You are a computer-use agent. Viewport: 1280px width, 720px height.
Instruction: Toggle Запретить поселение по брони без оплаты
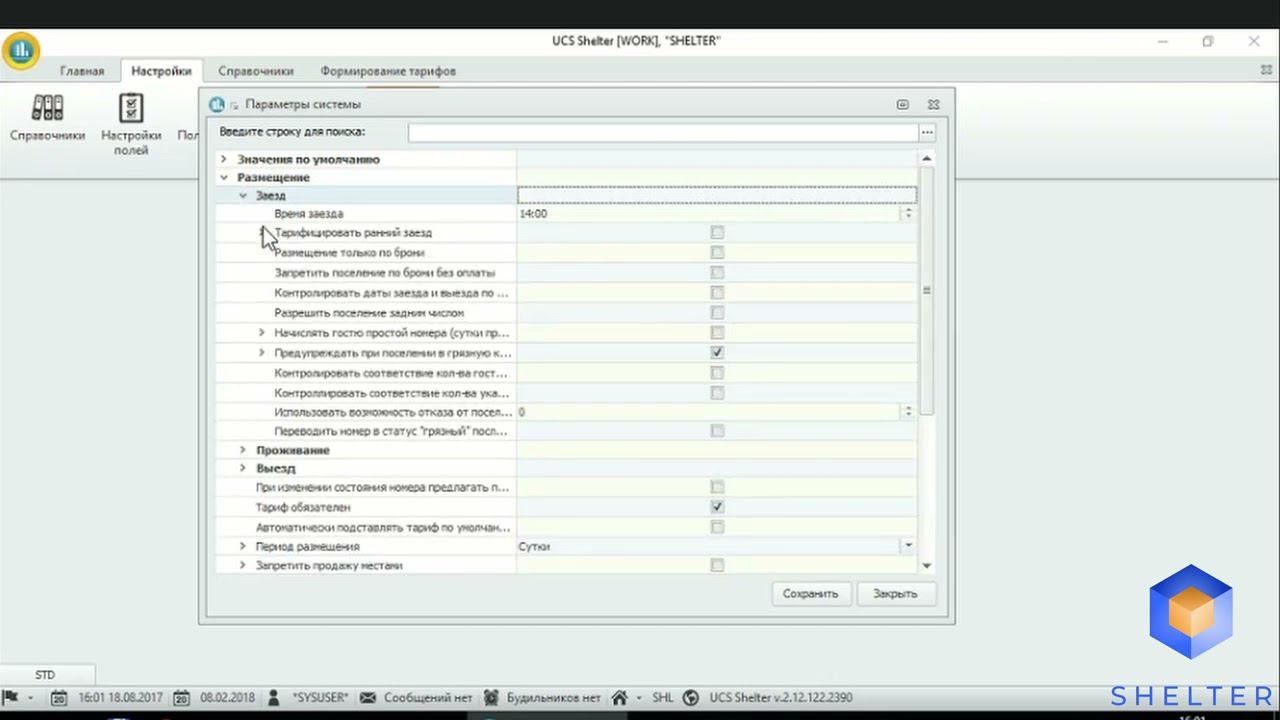tap(717, 272)
